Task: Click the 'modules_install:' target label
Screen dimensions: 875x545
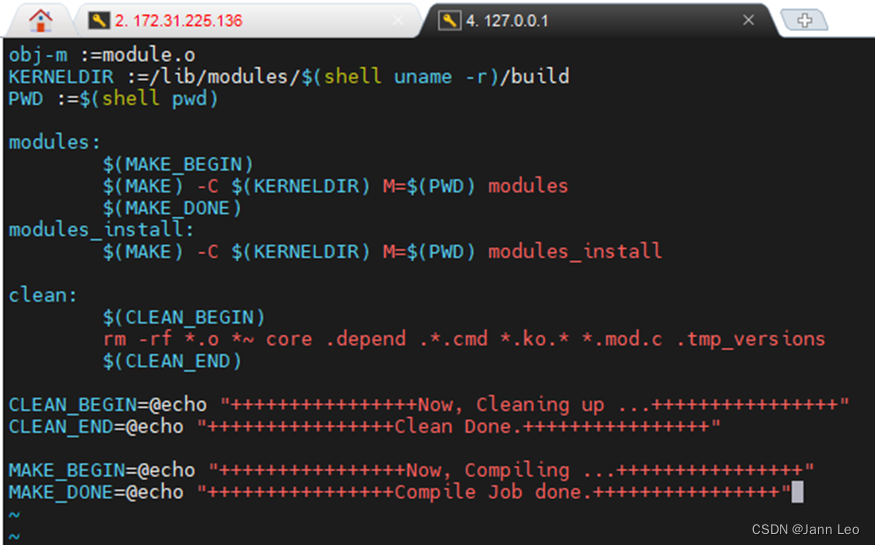Action: pyautogui.click(x=101, y=229)
